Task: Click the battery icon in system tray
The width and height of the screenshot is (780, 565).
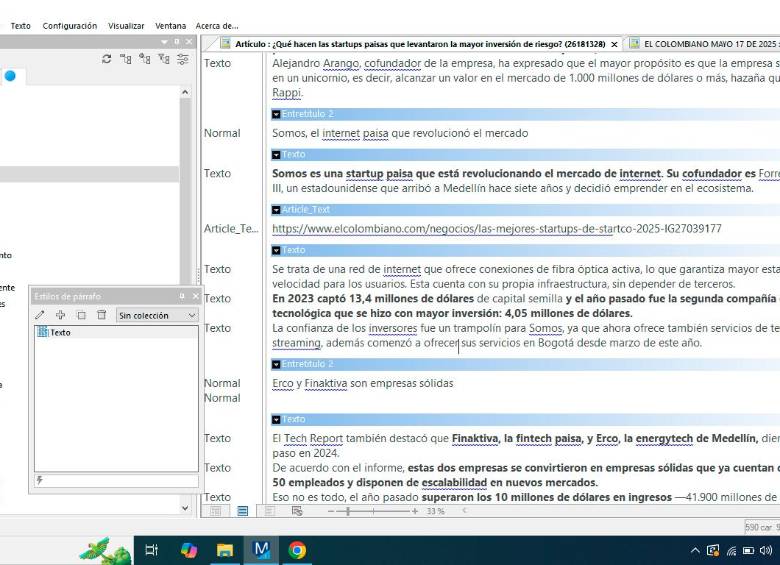Action: pos(748,550)
